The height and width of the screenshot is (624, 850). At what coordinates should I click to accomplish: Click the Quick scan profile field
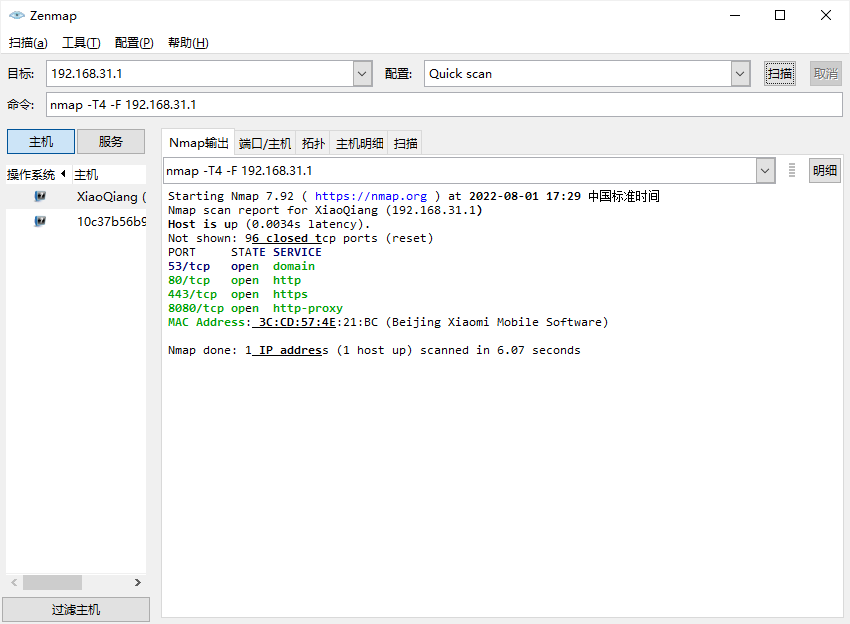[578, 74]
